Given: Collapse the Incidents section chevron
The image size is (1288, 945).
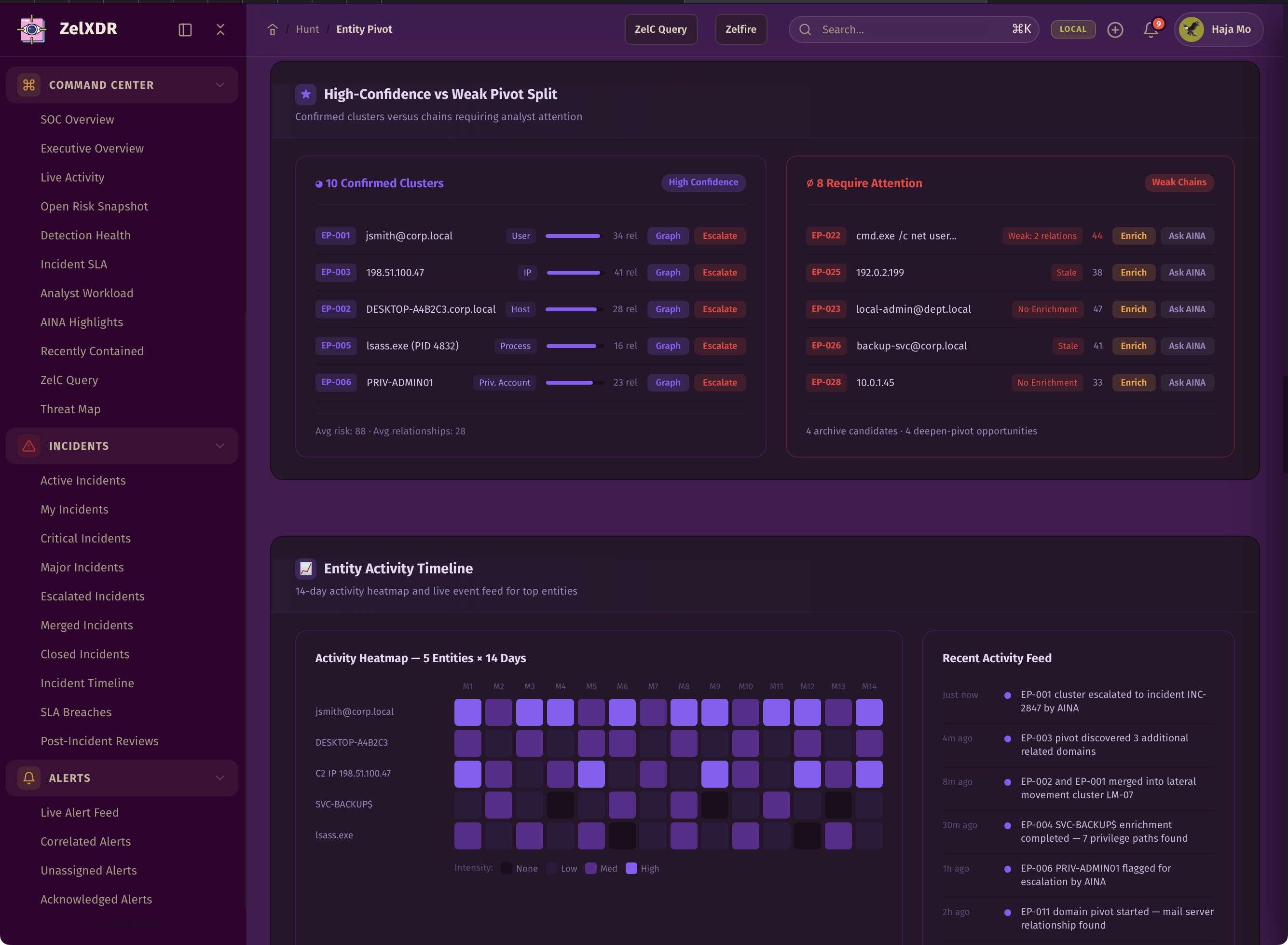Looking at the screenshot, I should click(x=220, y=446).
